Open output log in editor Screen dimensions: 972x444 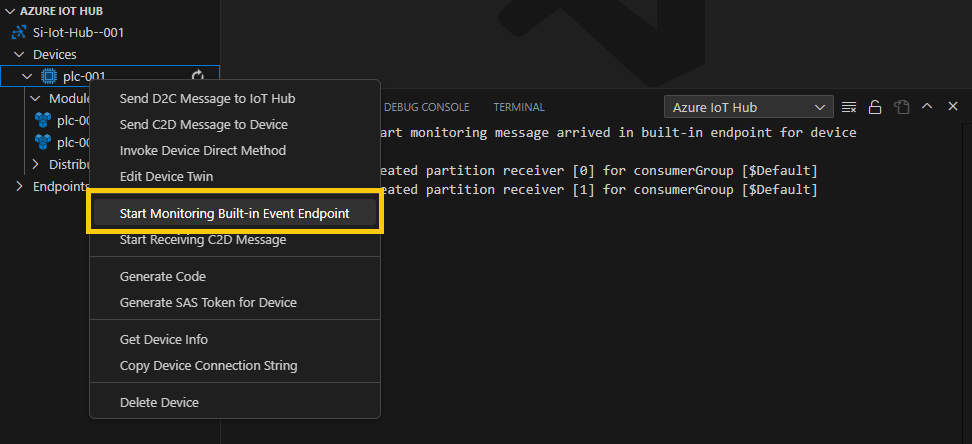coord(901,107)
